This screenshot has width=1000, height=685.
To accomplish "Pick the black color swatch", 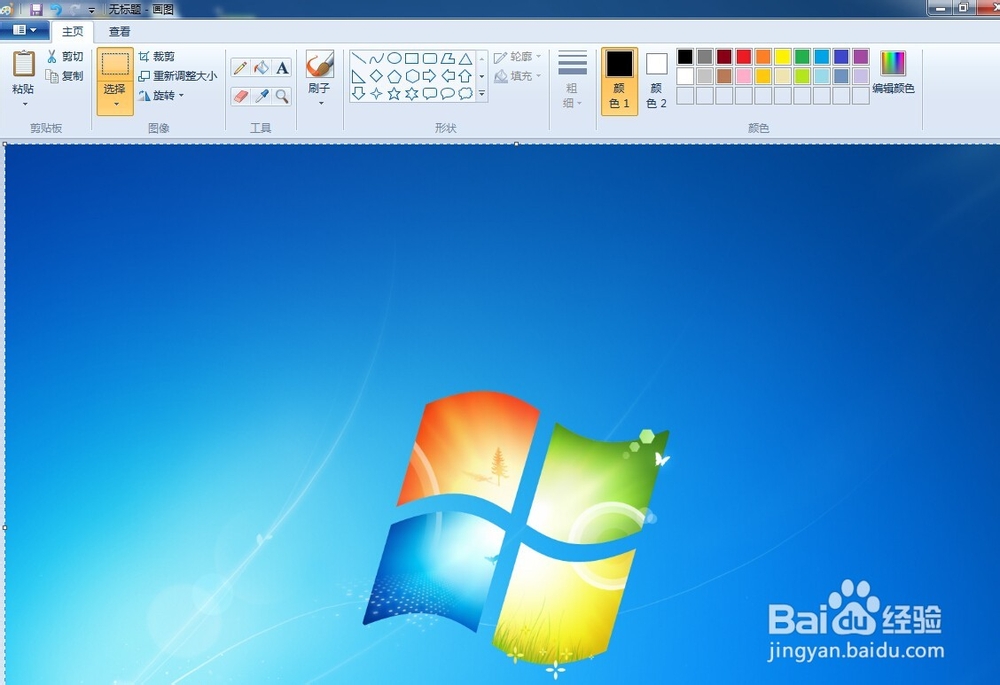I will [685, 57].
